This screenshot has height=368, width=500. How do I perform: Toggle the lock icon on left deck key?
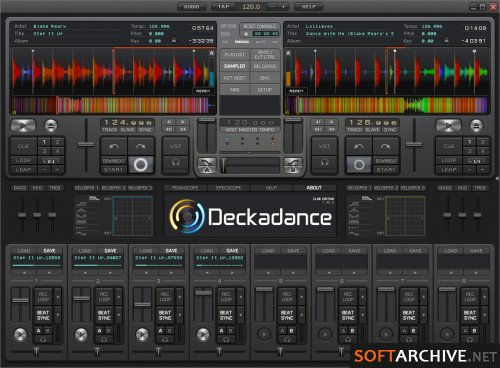[174, 40]
